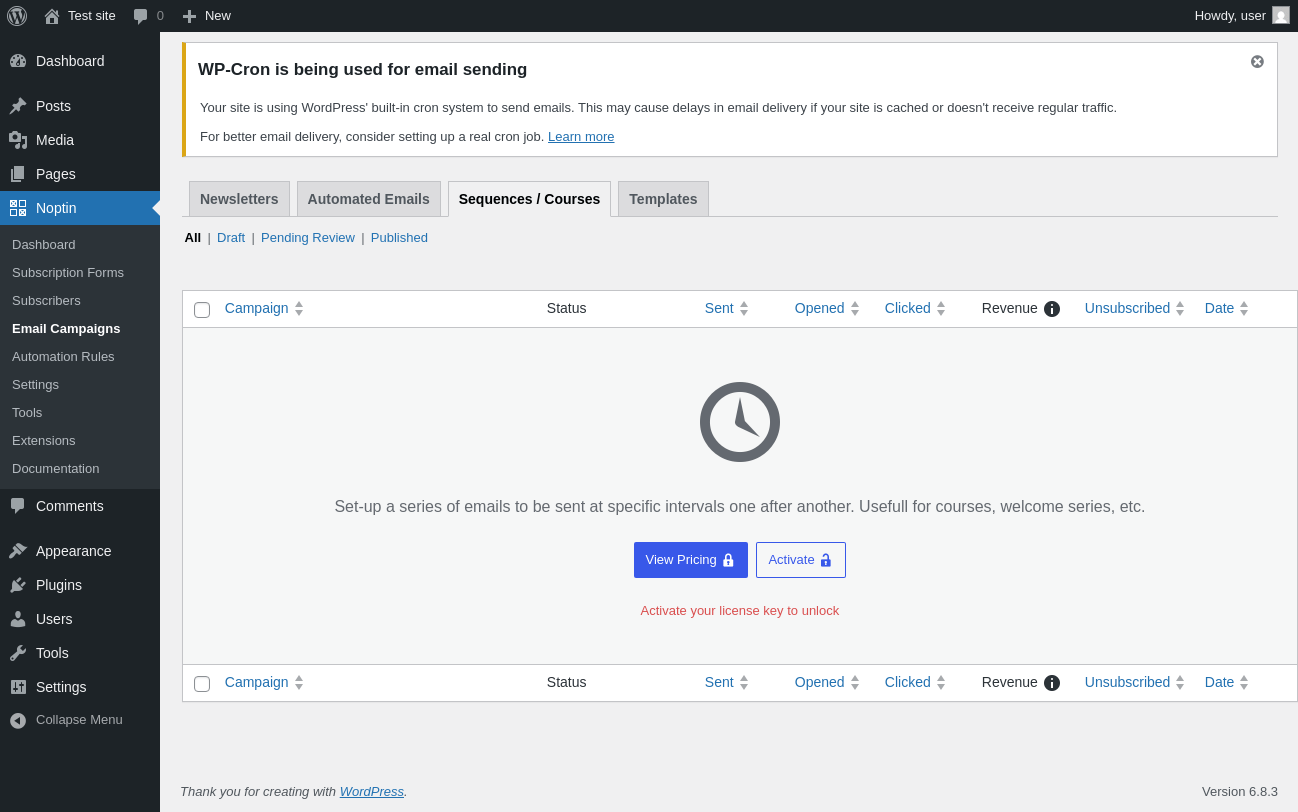Sort by Campaign using the bottom header arrows

coord(299,683)
